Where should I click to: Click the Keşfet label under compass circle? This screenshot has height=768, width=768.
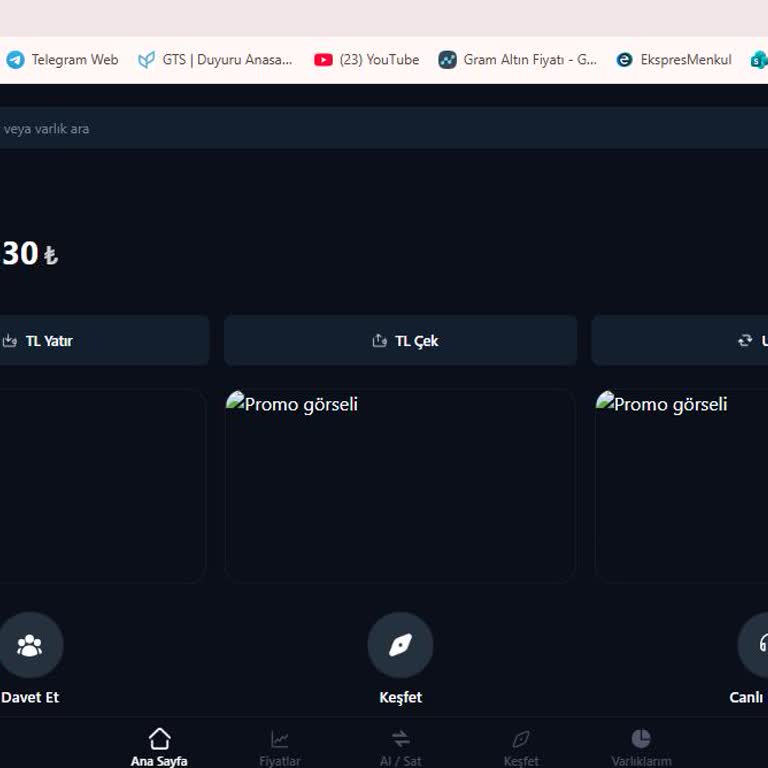click(400, 697)
